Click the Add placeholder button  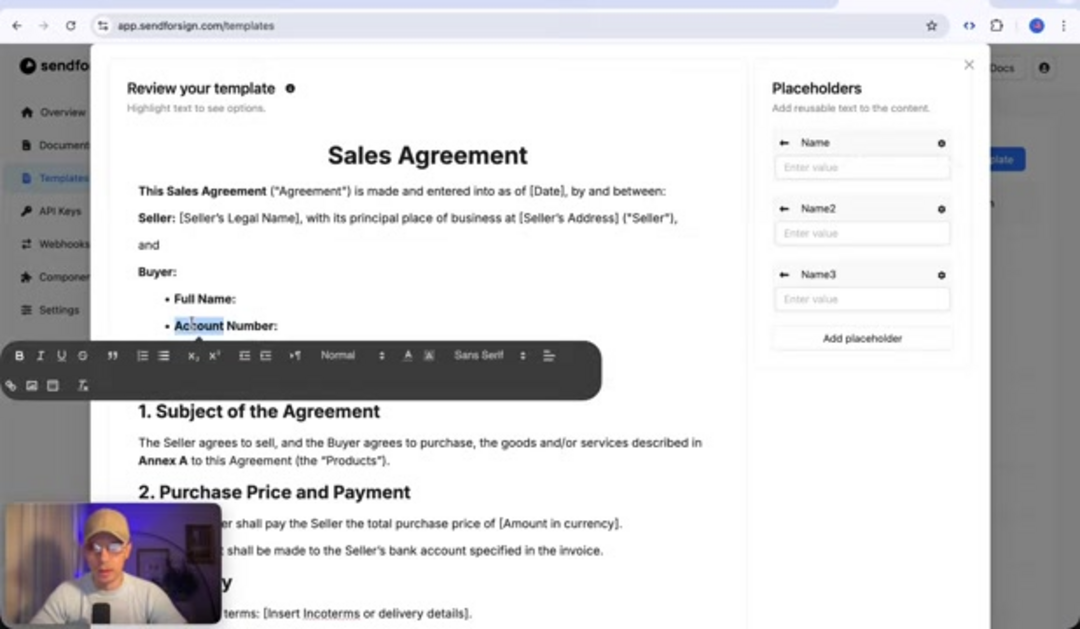861,338
